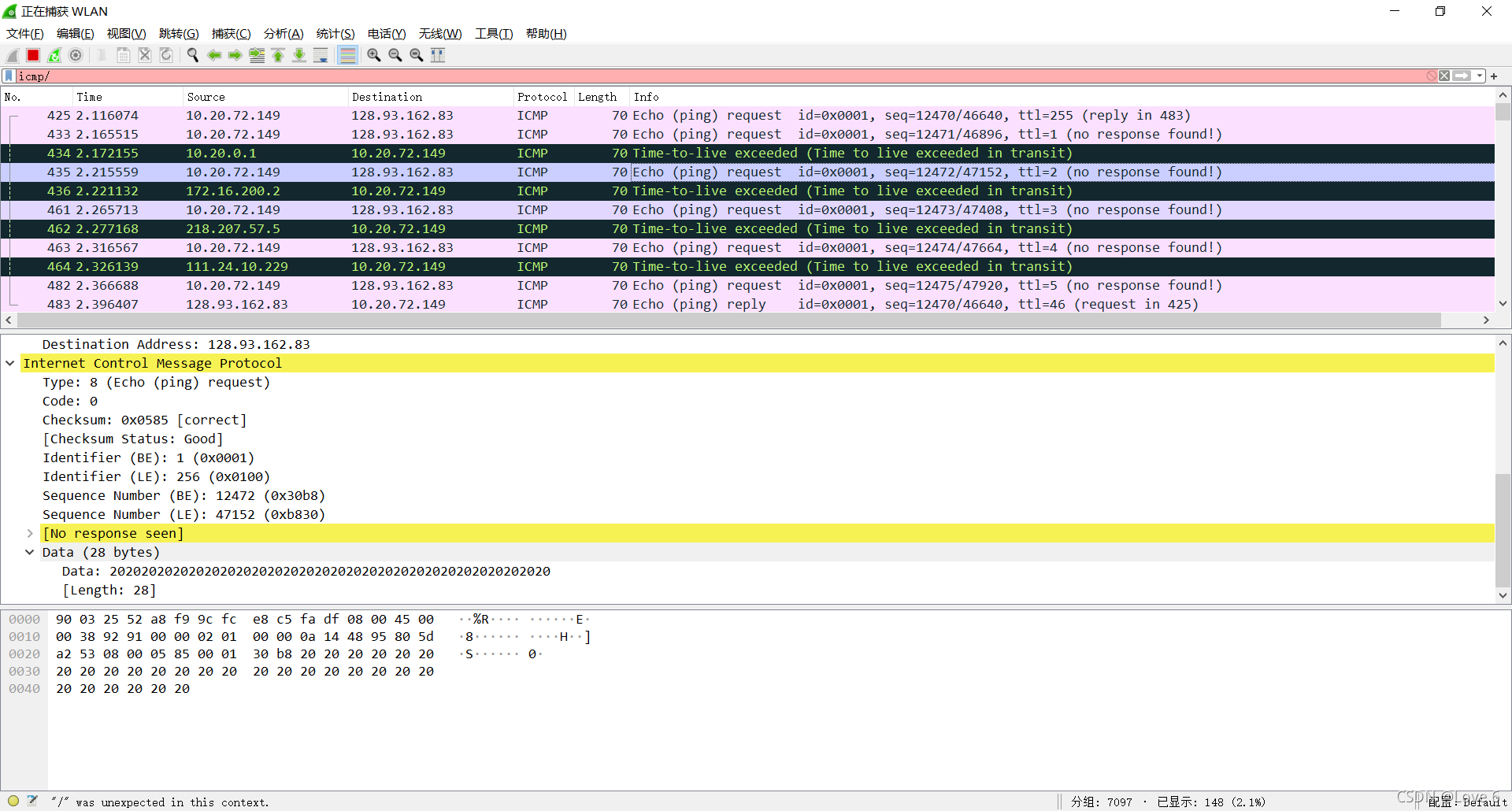Open the display filter history dropdown
The image size is (1512, 811).
[x=1480, y=76]
